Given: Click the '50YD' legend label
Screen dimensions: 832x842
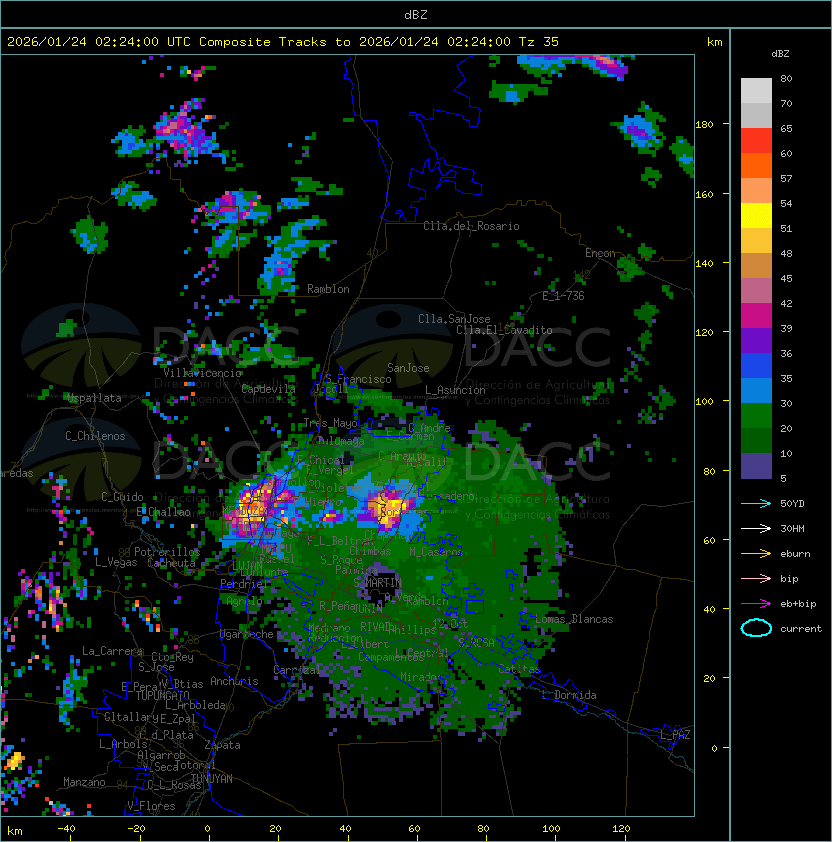Looking at the screenshot, I should (x=792, y=504).
